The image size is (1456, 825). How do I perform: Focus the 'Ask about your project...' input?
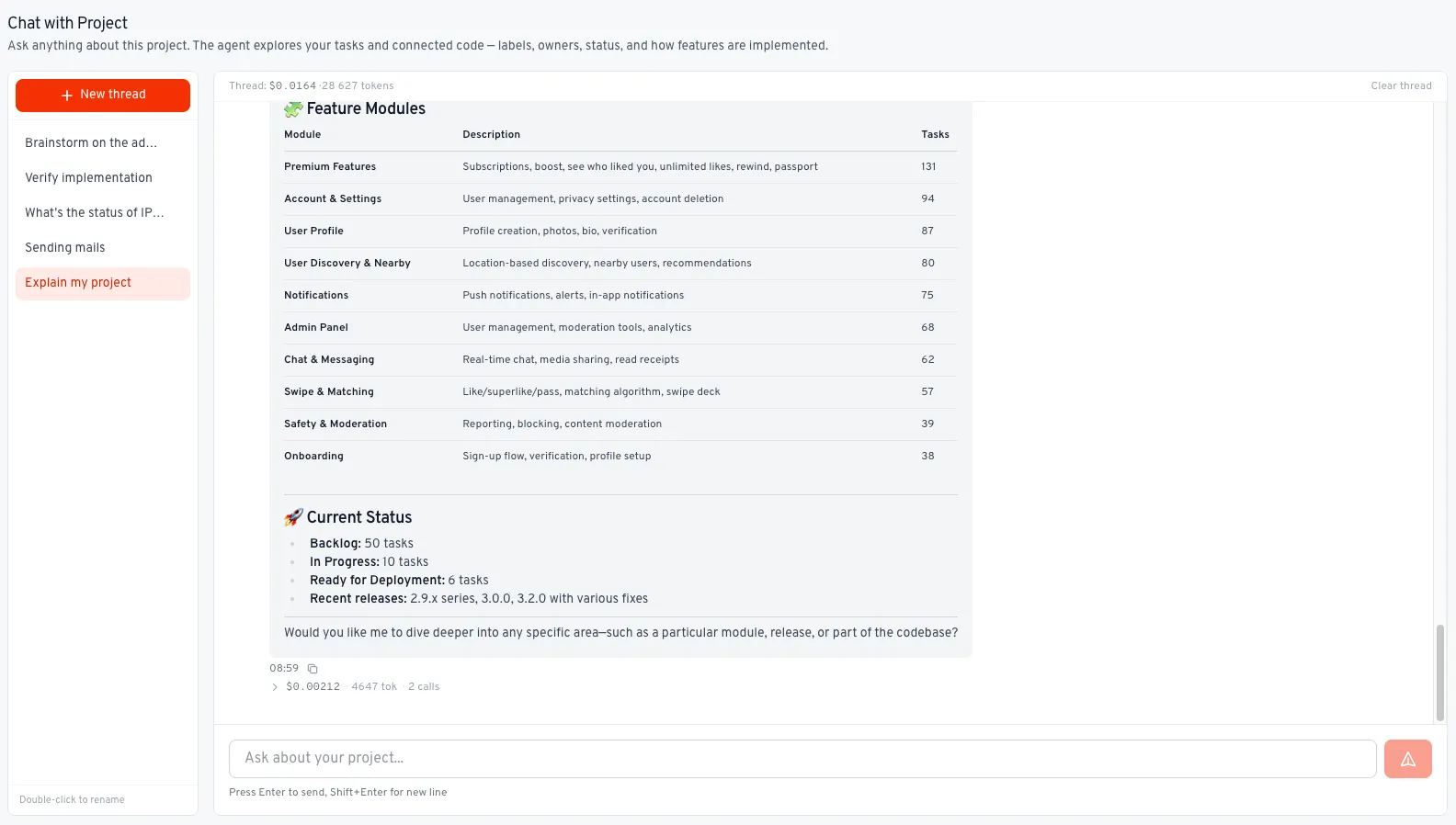click(x=802, y=759)
